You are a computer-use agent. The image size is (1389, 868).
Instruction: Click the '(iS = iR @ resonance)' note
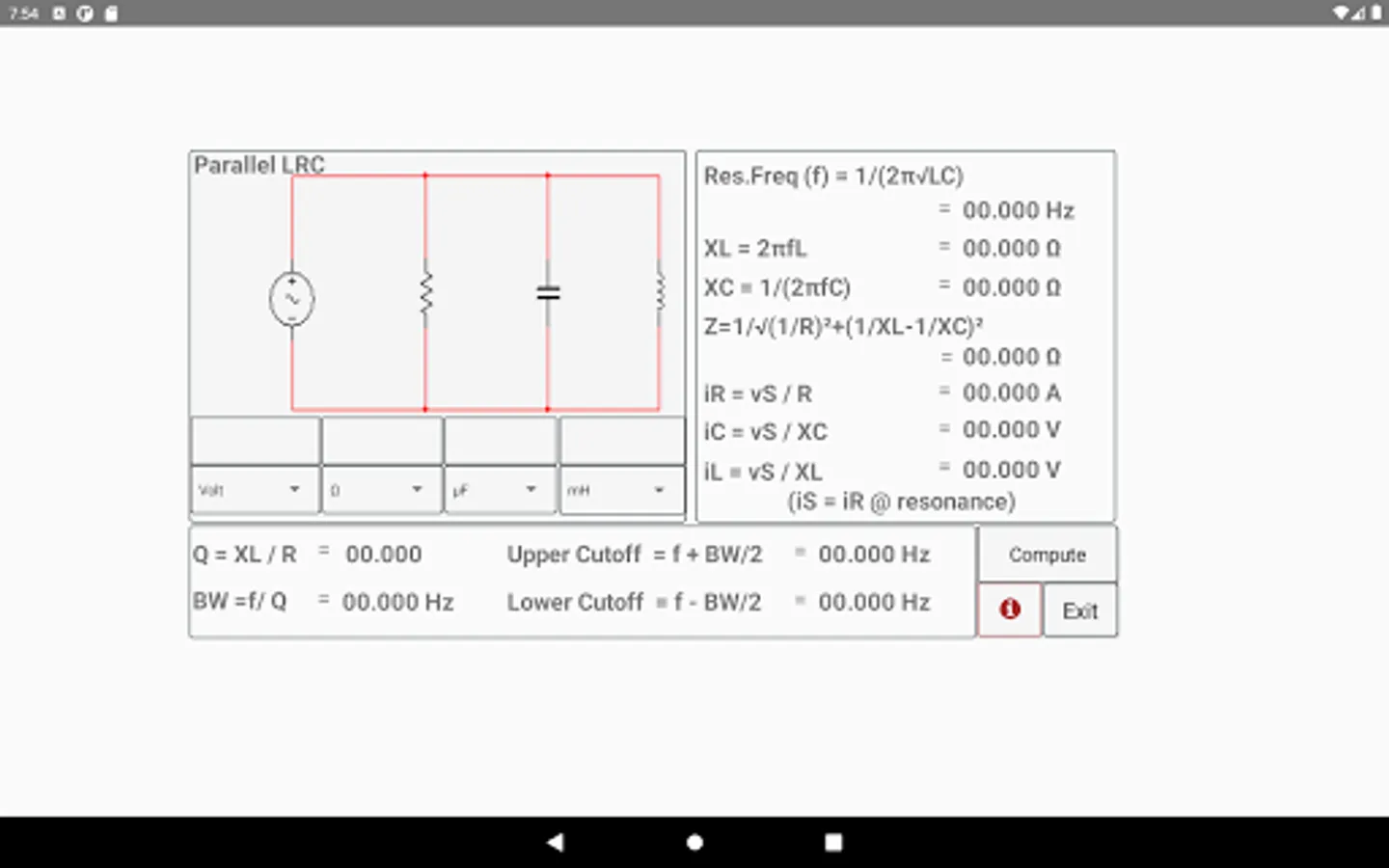902,502
